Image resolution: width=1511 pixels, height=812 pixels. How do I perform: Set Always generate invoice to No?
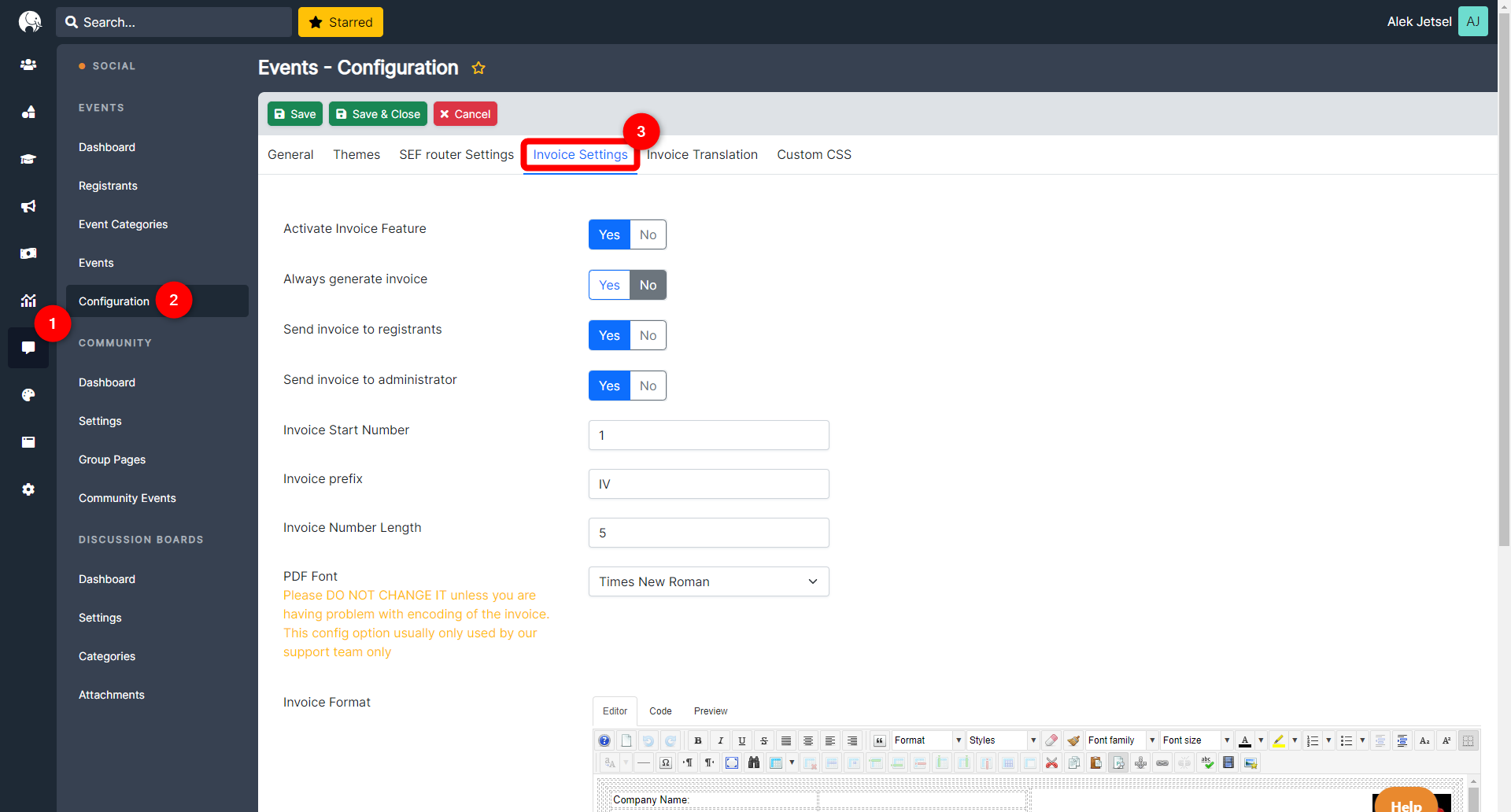648,285
